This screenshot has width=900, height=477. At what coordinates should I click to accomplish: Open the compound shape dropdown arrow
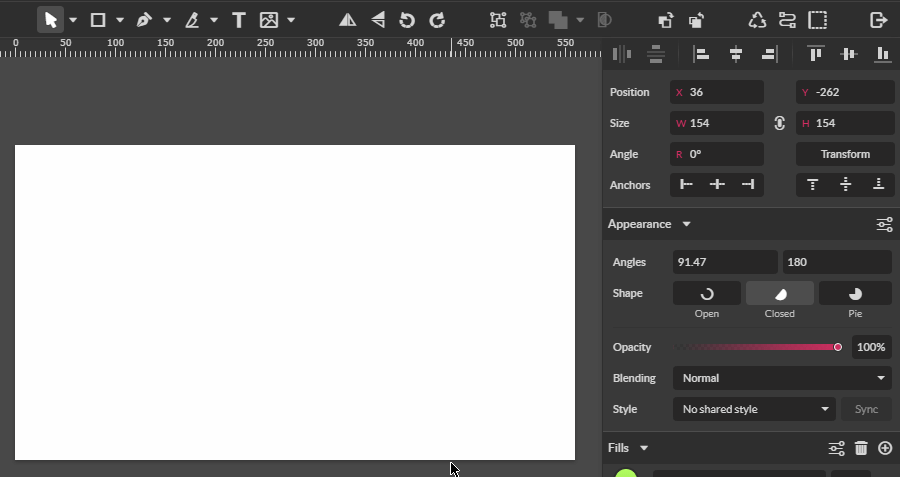click(x=580, y=20)
